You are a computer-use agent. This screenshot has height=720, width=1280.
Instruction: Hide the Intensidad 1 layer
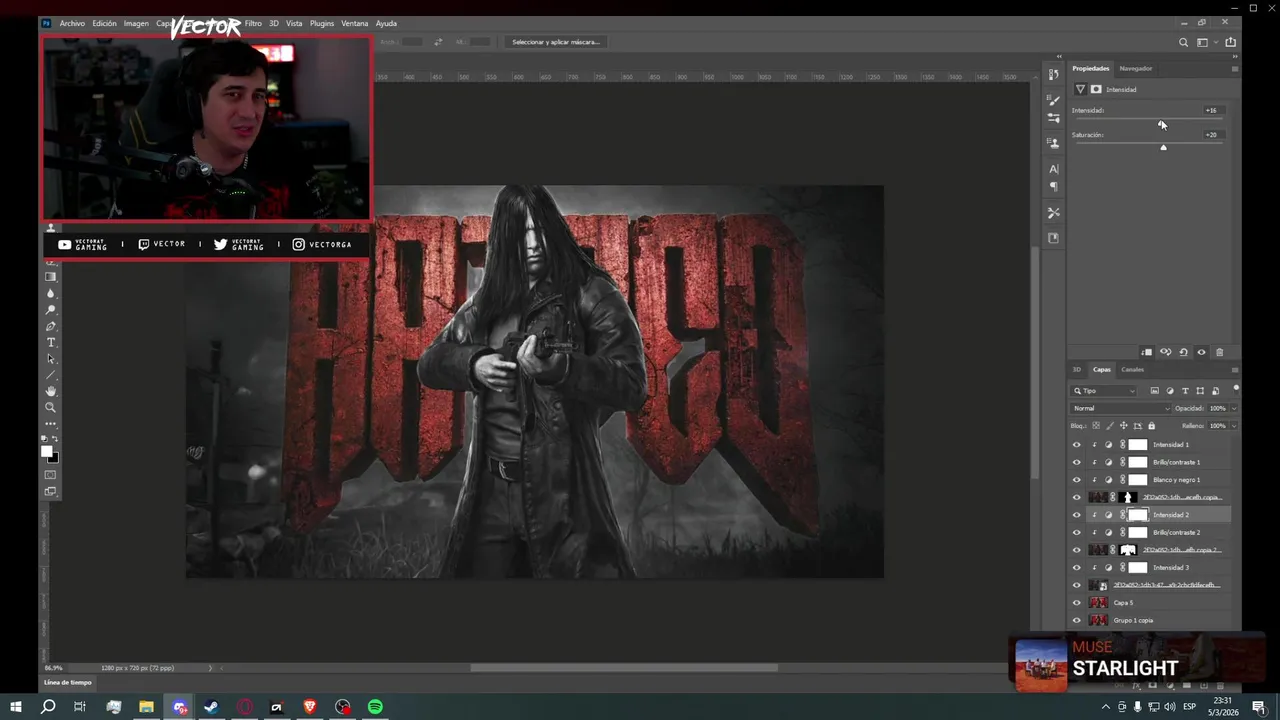click(x=1076, y=445)
